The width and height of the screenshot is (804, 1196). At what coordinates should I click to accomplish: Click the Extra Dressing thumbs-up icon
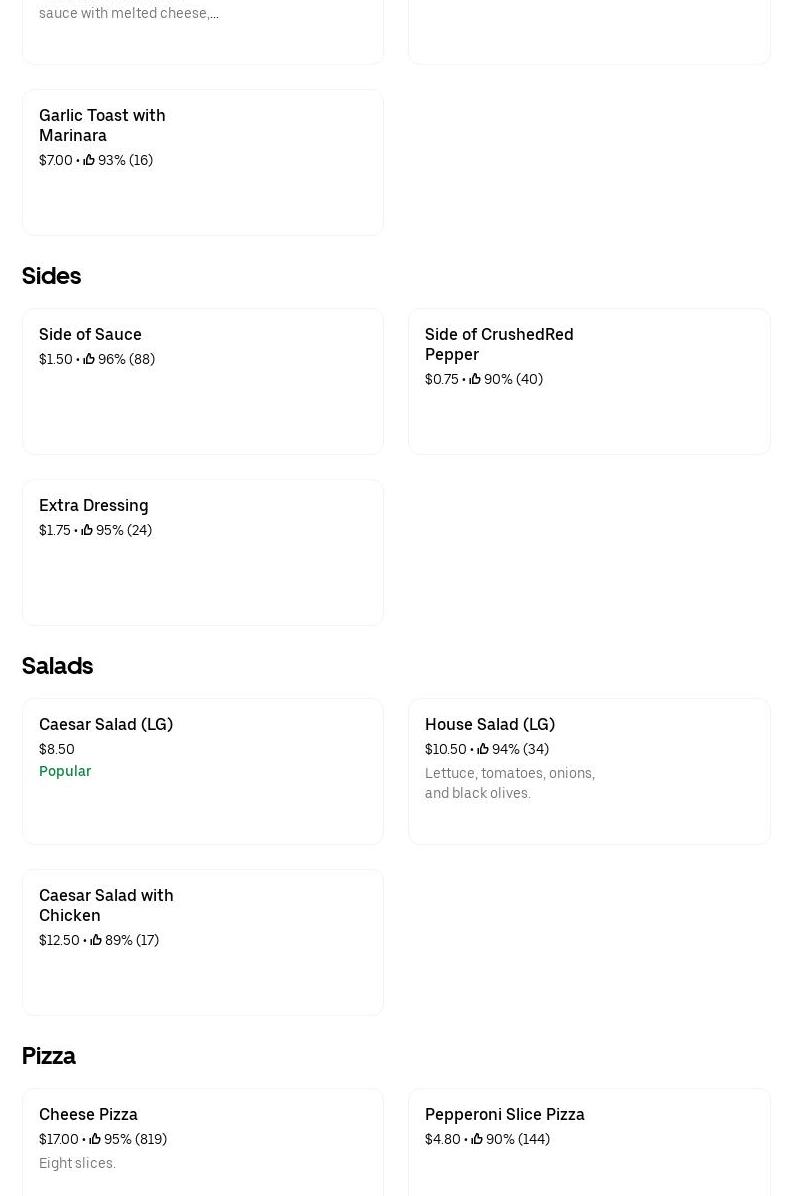click(x=87, y=530)
